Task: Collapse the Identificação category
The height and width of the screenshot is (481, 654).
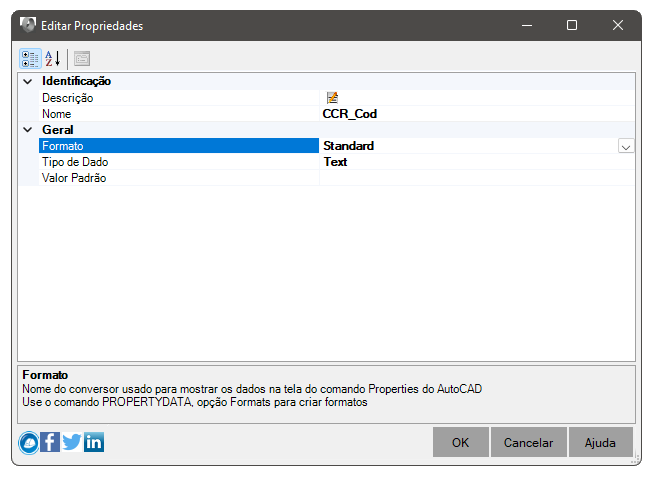Action: tap(28, 81)
